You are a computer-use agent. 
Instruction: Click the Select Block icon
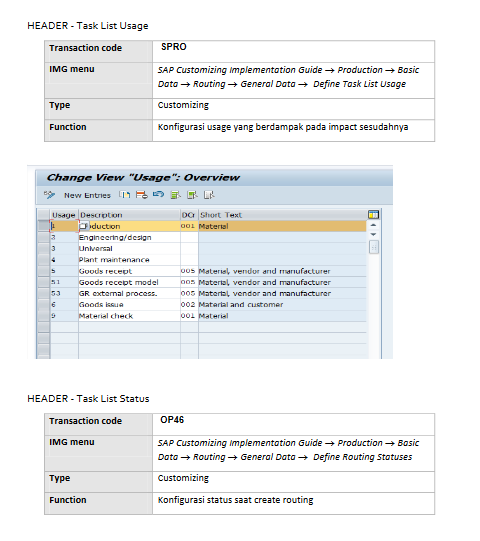pyautogui.click(x=192, y=195)
